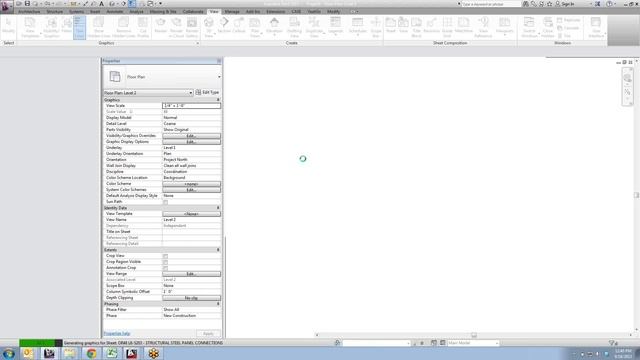This screenshot has width=640, height=360.
Task: Select the Section tool
Action: tap(224, 26)
